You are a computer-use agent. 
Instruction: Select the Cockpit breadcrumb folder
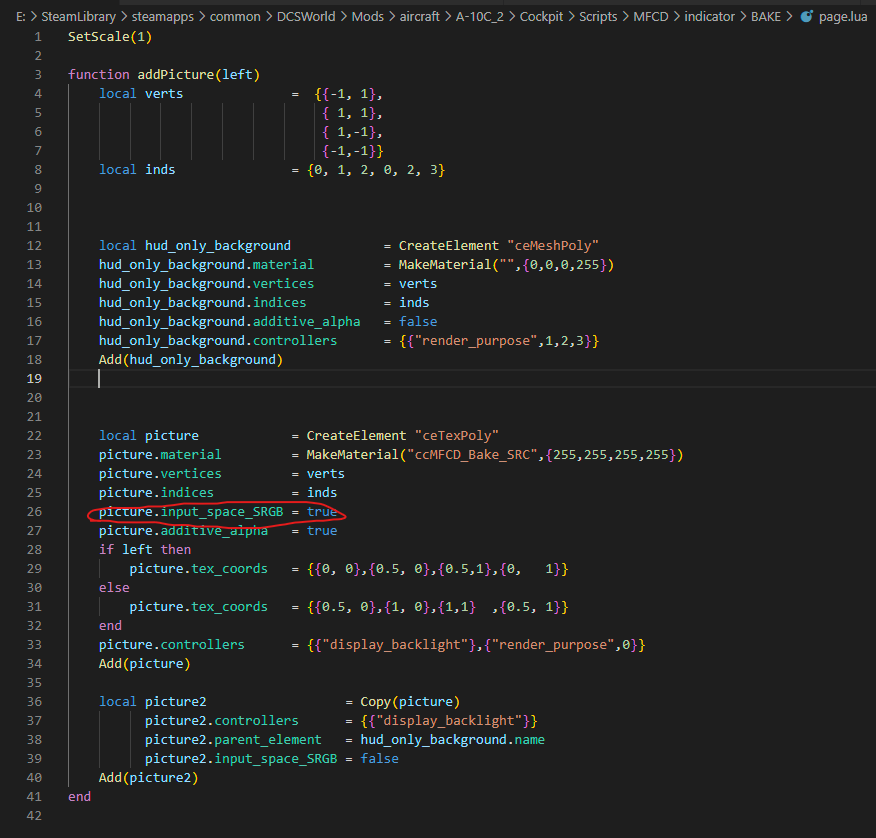tap(541, 17)
